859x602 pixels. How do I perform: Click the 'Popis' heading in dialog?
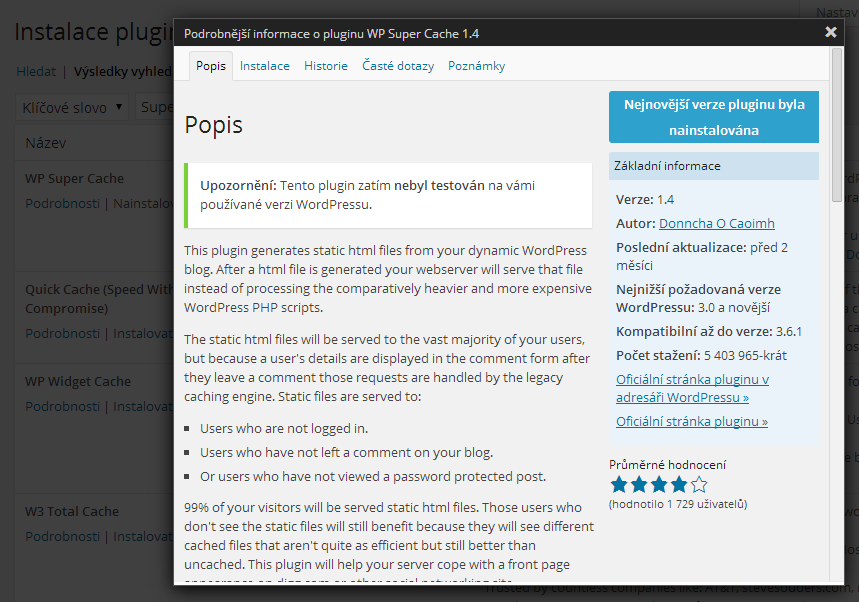coord(214,125)
